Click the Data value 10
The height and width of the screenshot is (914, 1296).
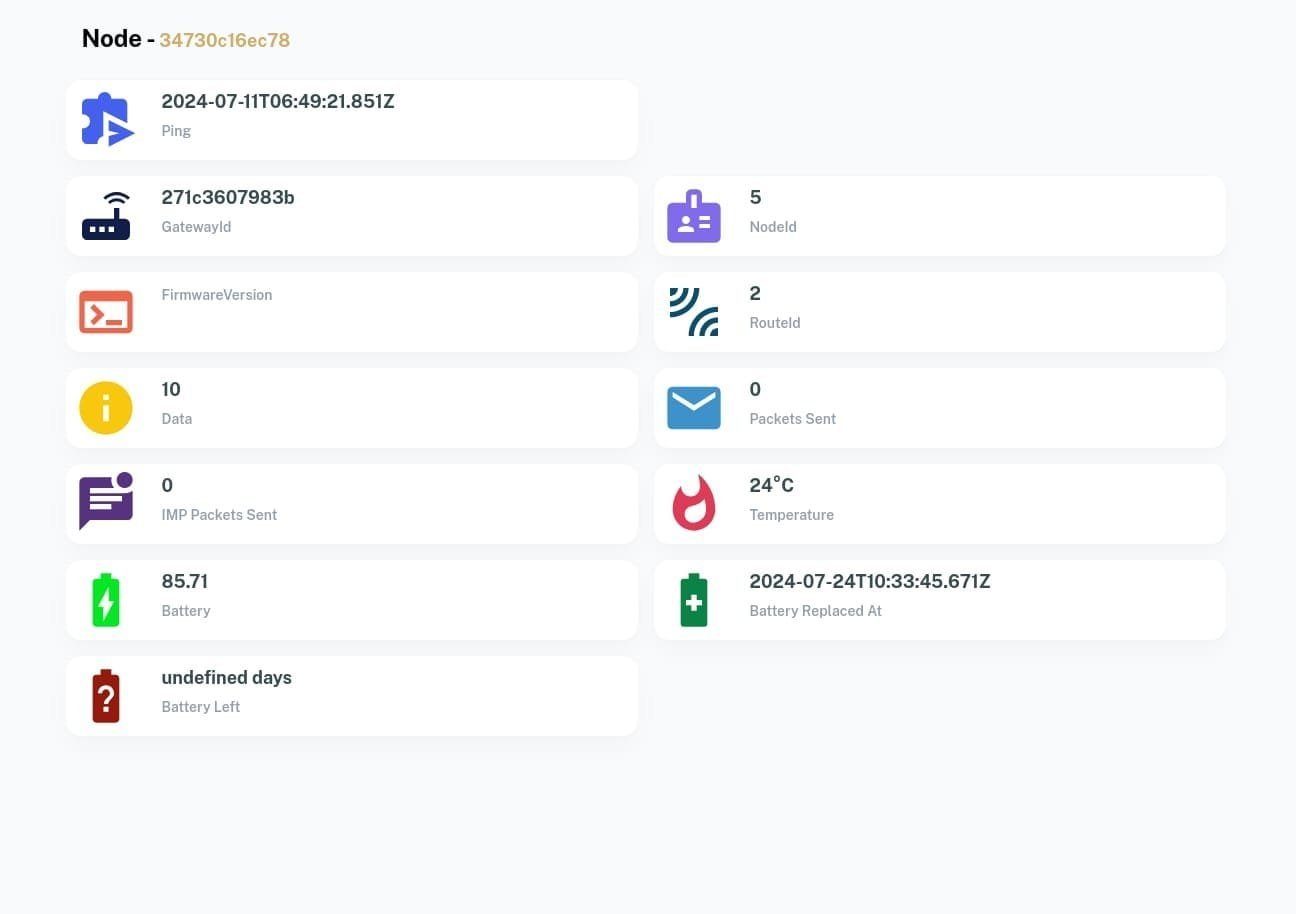pyautogui.click(x=171, y=389)
